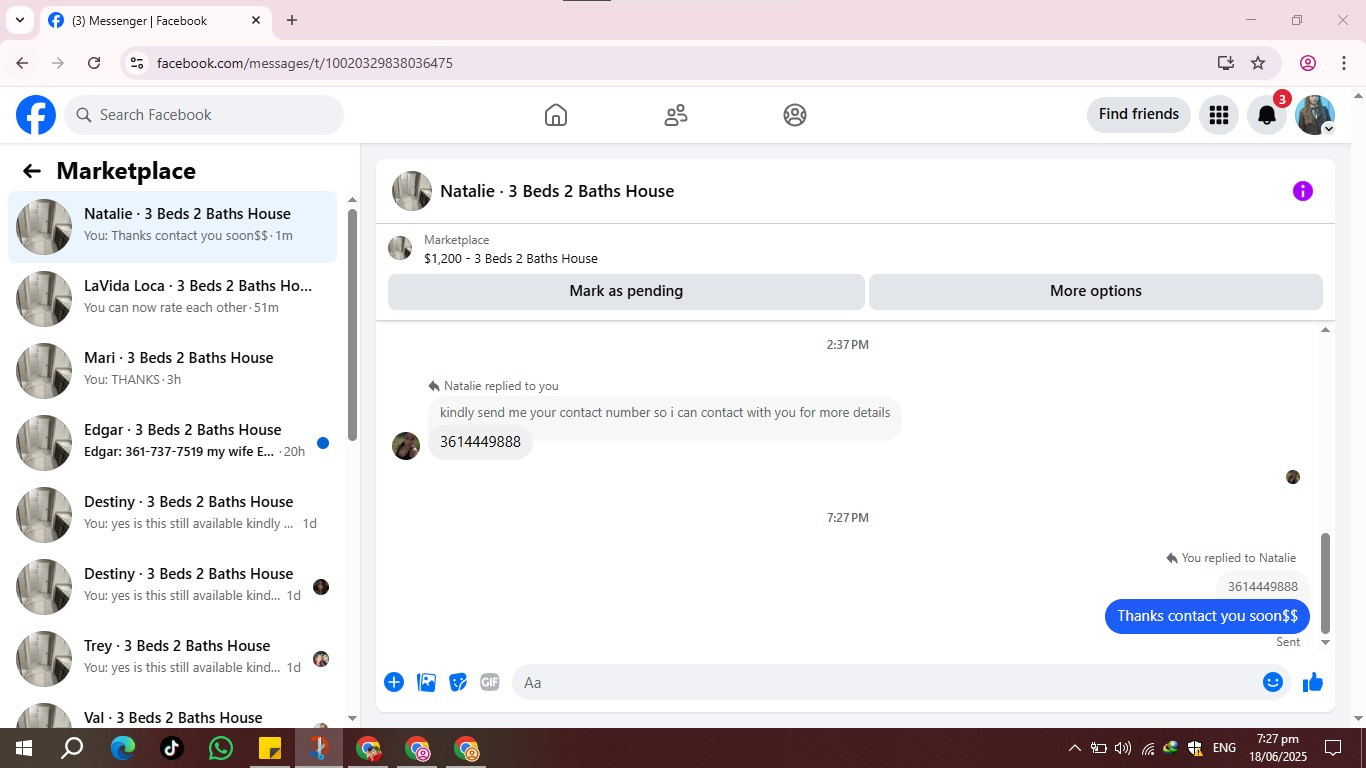
Task: Click the kindly send me contact number quote
Action: click(665, 413)
